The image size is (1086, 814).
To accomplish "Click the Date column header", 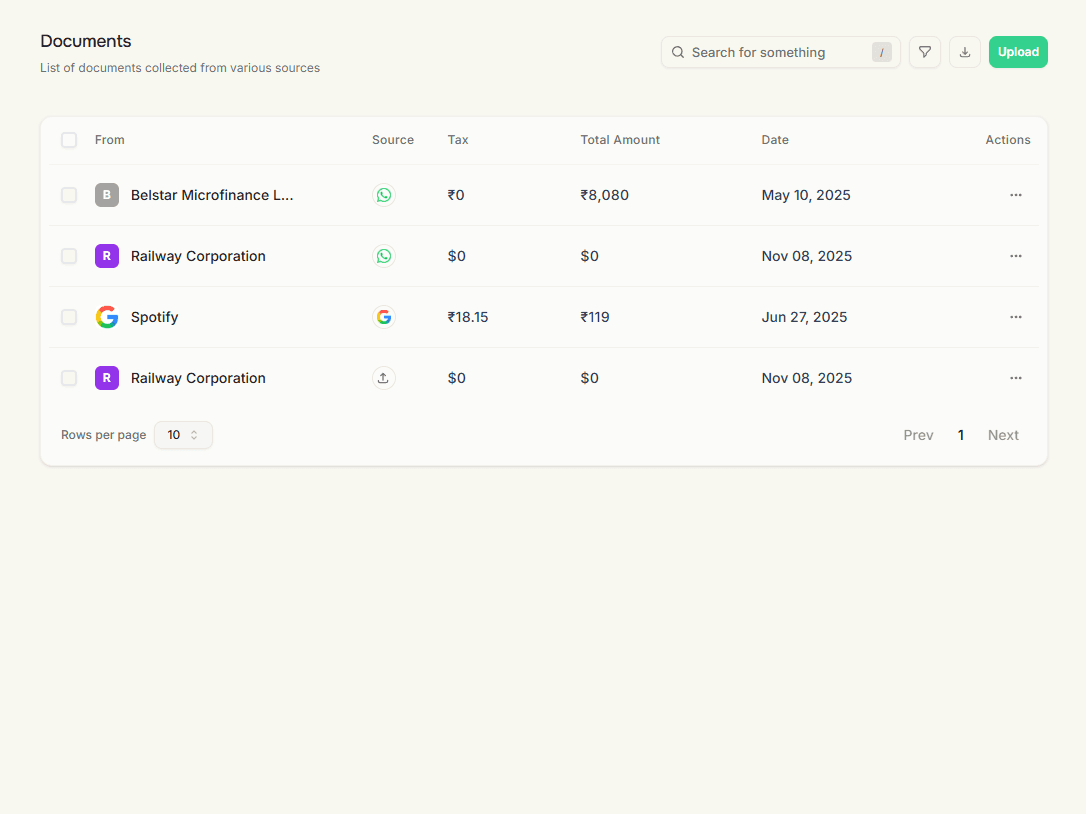I will coord(775,140).
